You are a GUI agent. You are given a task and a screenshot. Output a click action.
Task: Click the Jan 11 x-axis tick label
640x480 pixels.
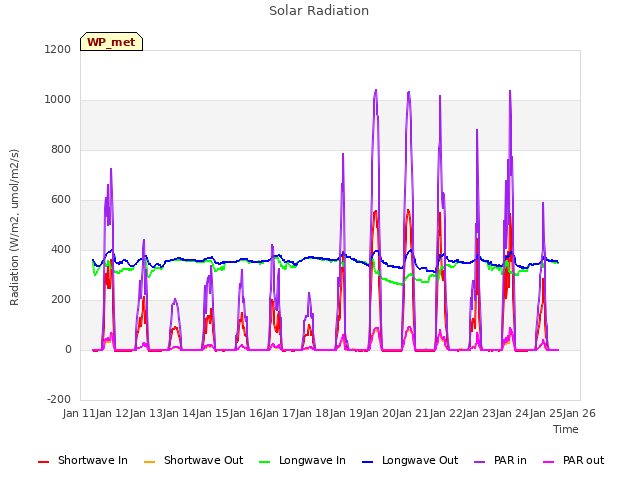coord(79,413)
